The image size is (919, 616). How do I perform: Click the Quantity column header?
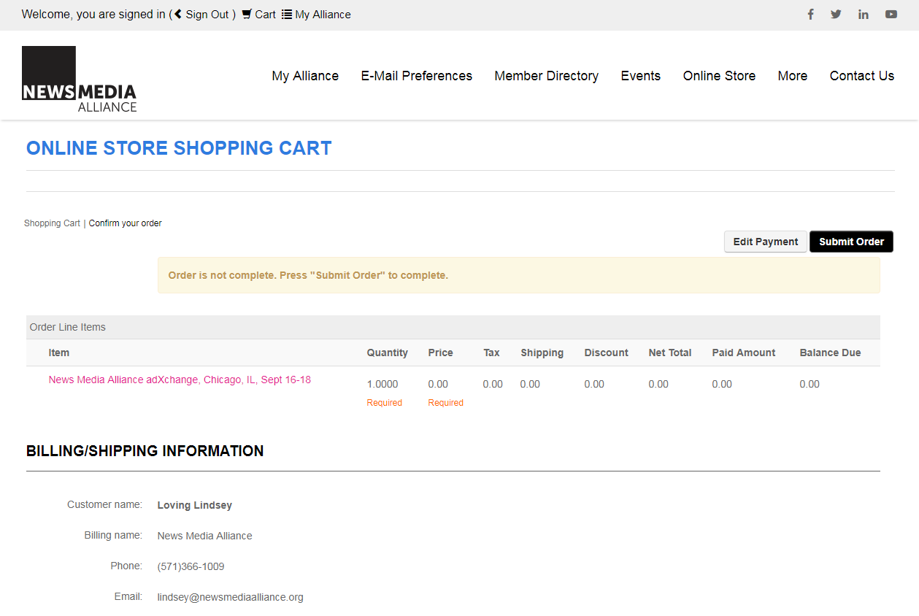pyautogui.click(x=387, y=353)
